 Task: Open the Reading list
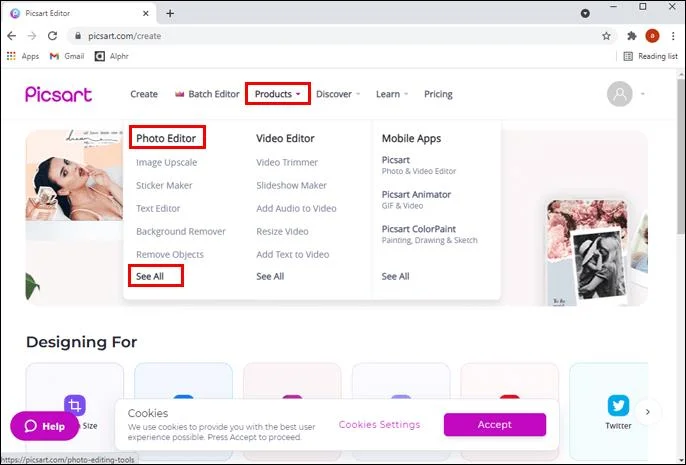point(650,56)
